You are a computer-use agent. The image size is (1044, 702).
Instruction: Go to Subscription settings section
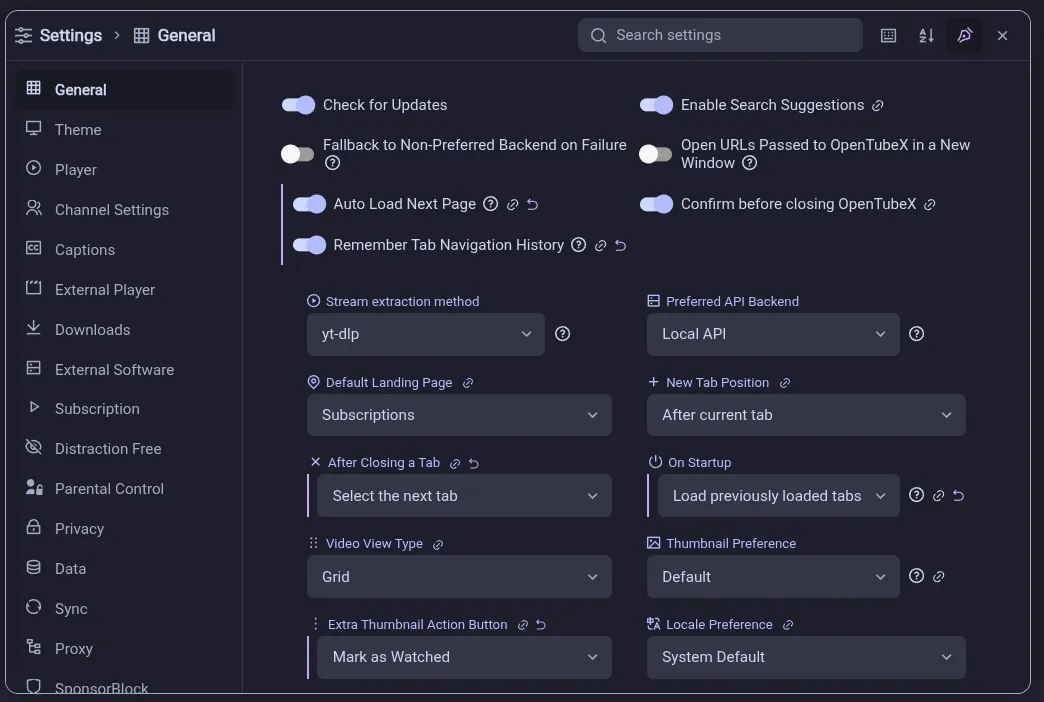pos(125,408)
